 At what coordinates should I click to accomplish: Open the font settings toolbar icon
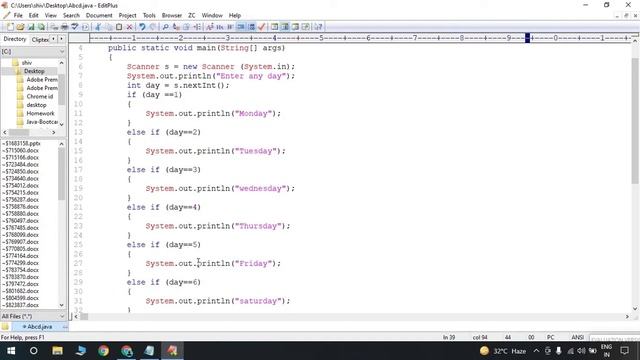coord(210,27)
